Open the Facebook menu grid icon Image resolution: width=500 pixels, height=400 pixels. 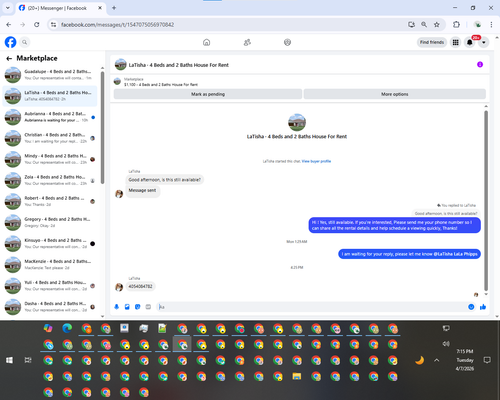pyautogui.click(x=455, y=42)
